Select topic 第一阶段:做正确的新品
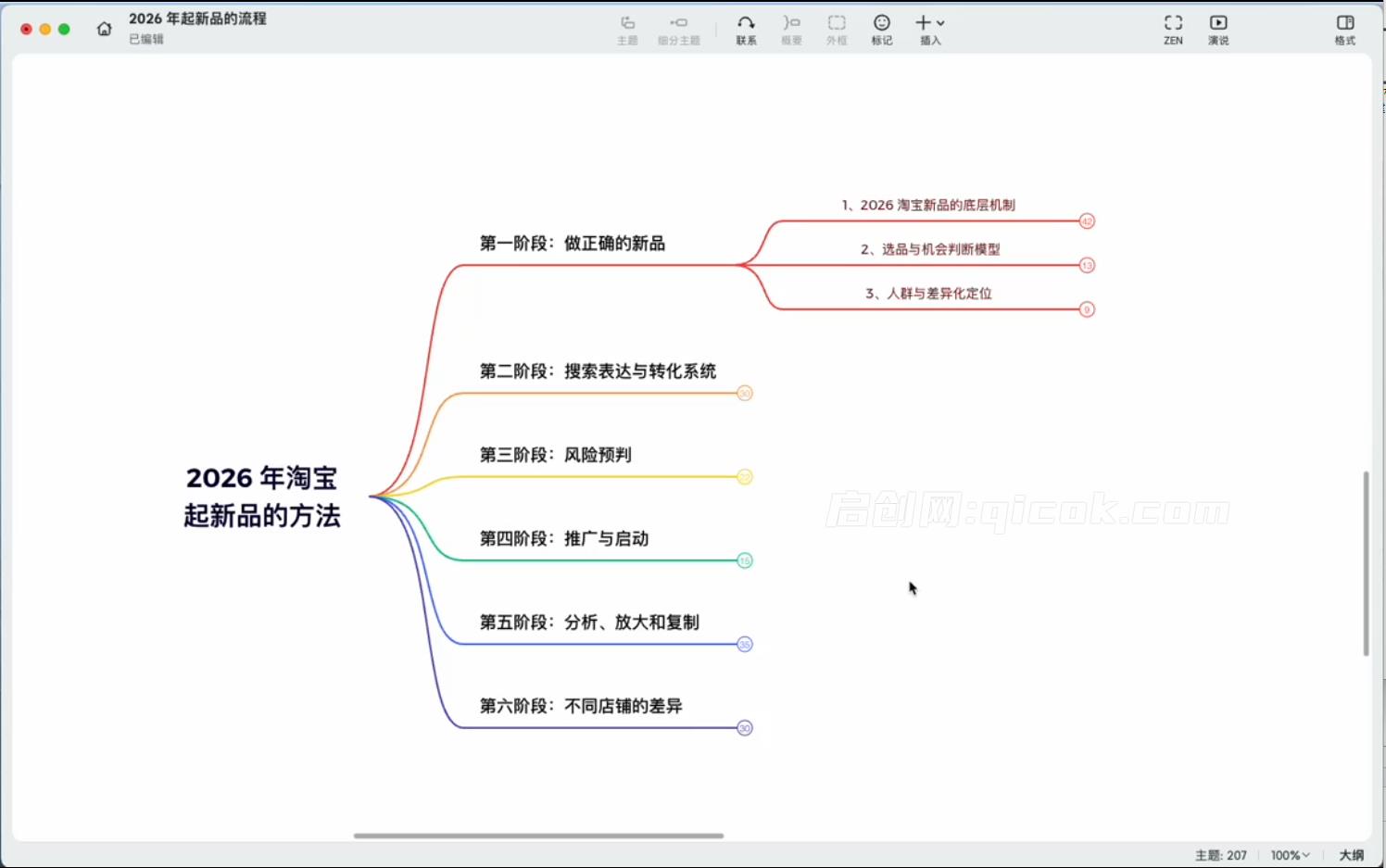 (573, 244)
